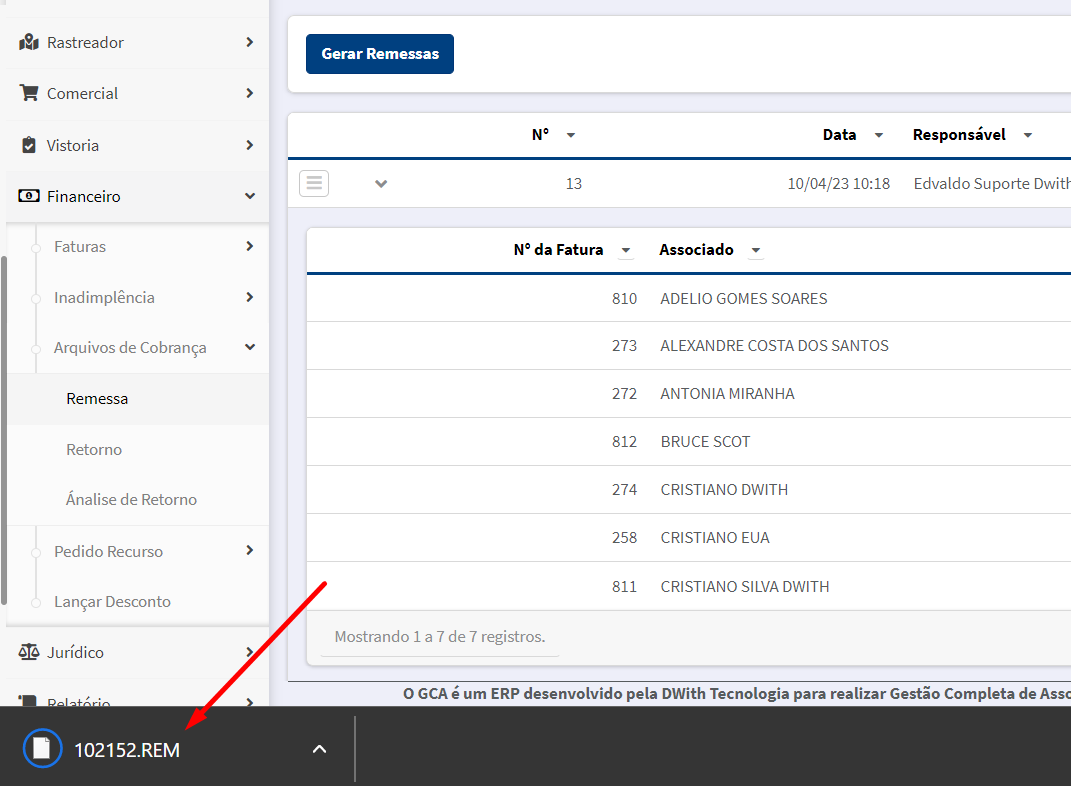Click the Gerar Remessas button
The image size is (1071, 786).
(x=380, y=54)
